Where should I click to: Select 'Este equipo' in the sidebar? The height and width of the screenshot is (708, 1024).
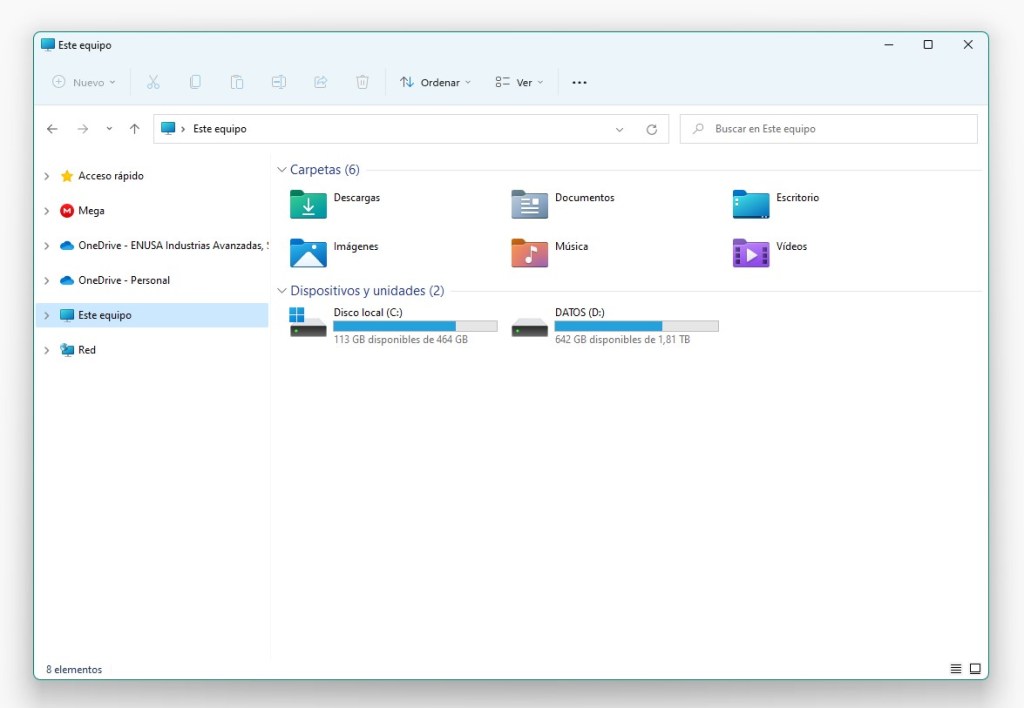[x=107, y=315]
